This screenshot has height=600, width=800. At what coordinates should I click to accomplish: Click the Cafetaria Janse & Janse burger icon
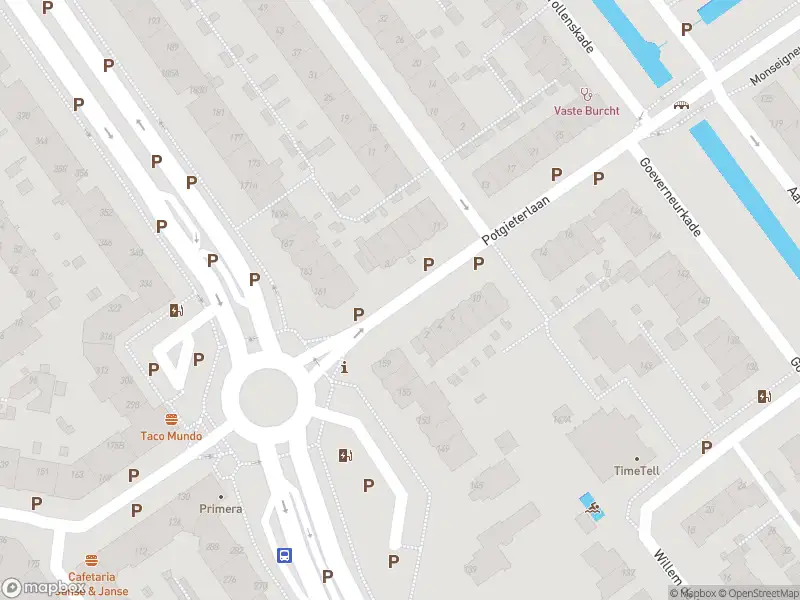point(91,560)
